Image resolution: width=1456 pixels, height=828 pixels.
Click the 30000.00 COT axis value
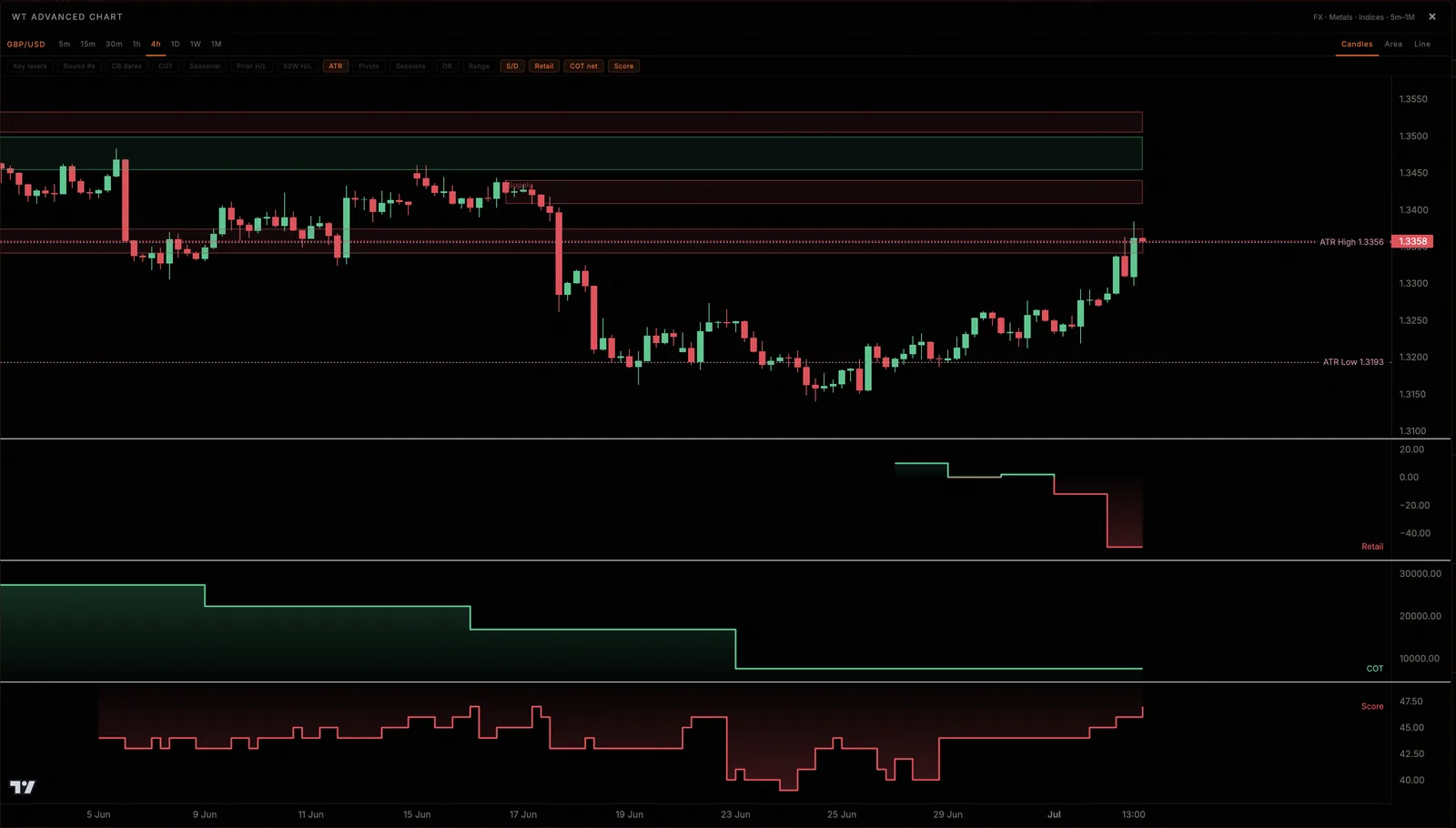click(x=1421, y=574)
